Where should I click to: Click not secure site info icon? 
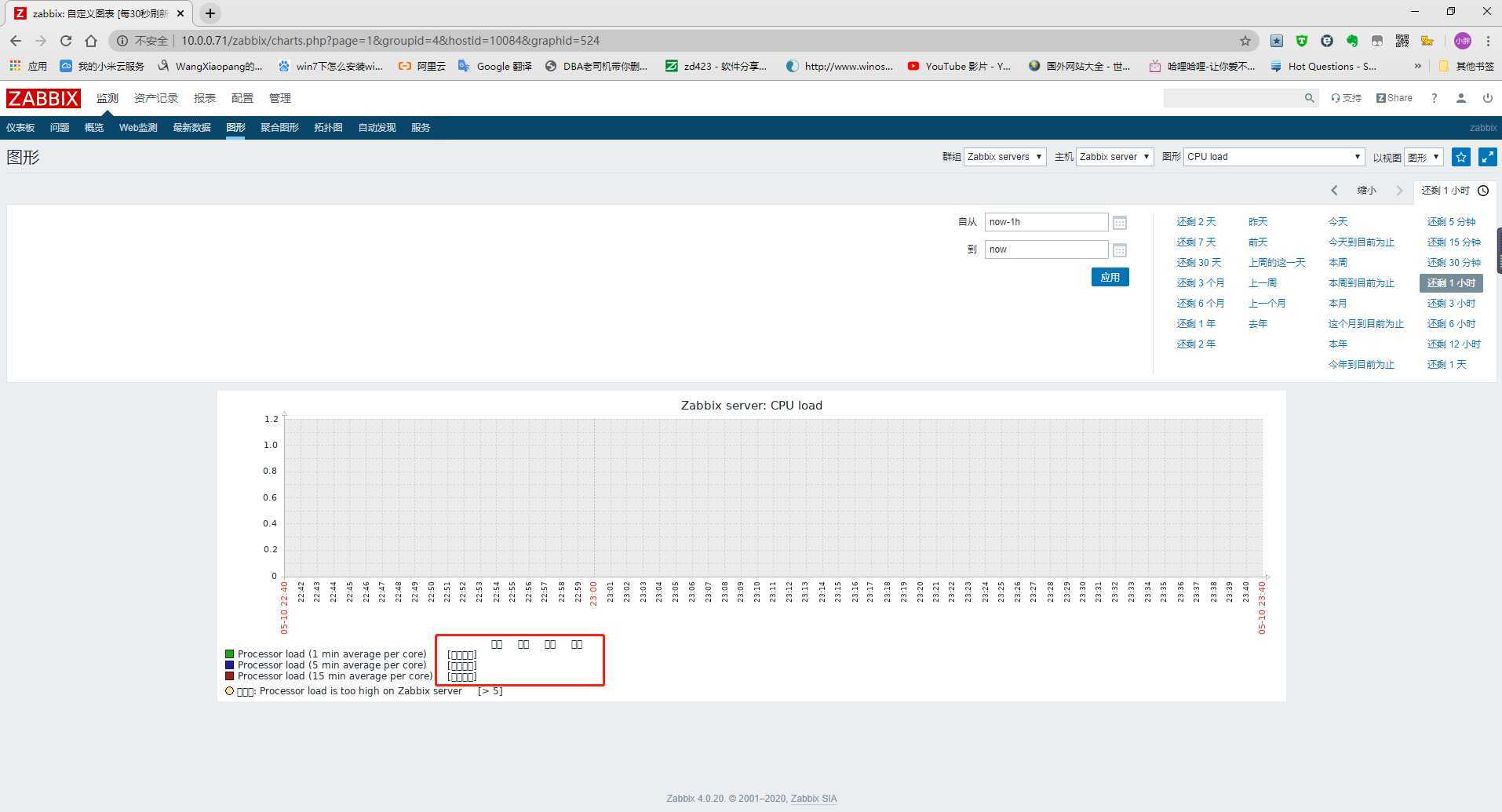pyautogui.click(x=122, y=41)
